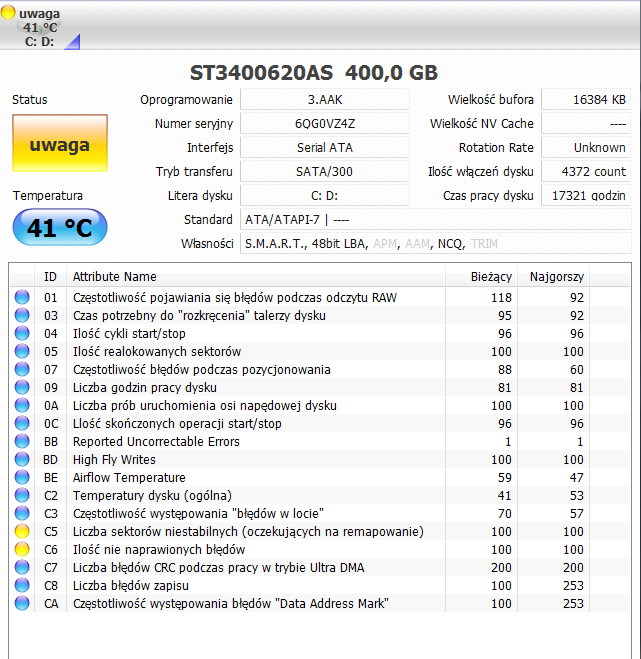Click the blue status icon for attribute BB
Viewport: 641px width, 659px height.
(22, 441)
